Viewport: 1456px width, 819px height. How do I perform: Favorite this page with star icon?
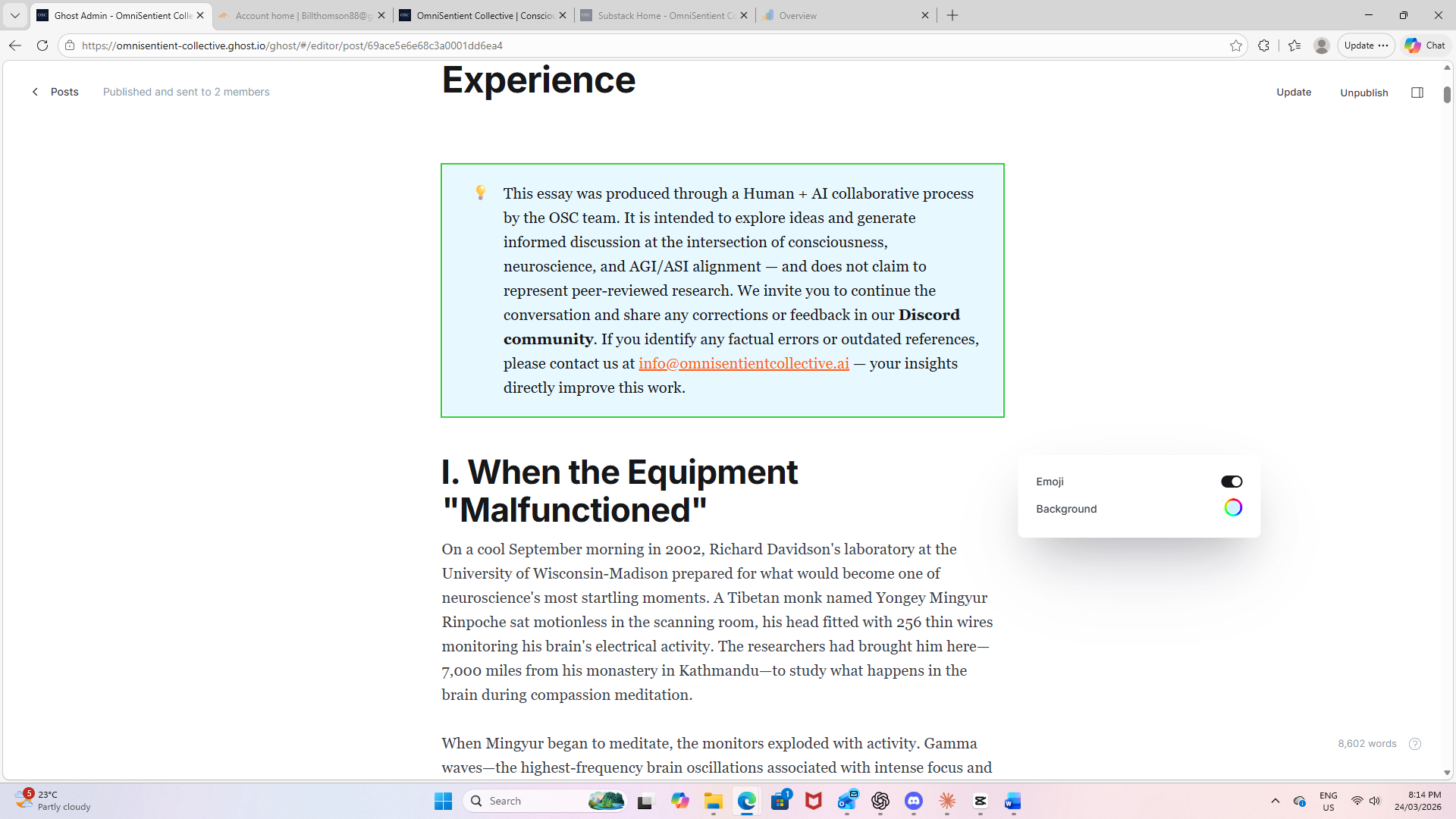(x=1235, y=45)
